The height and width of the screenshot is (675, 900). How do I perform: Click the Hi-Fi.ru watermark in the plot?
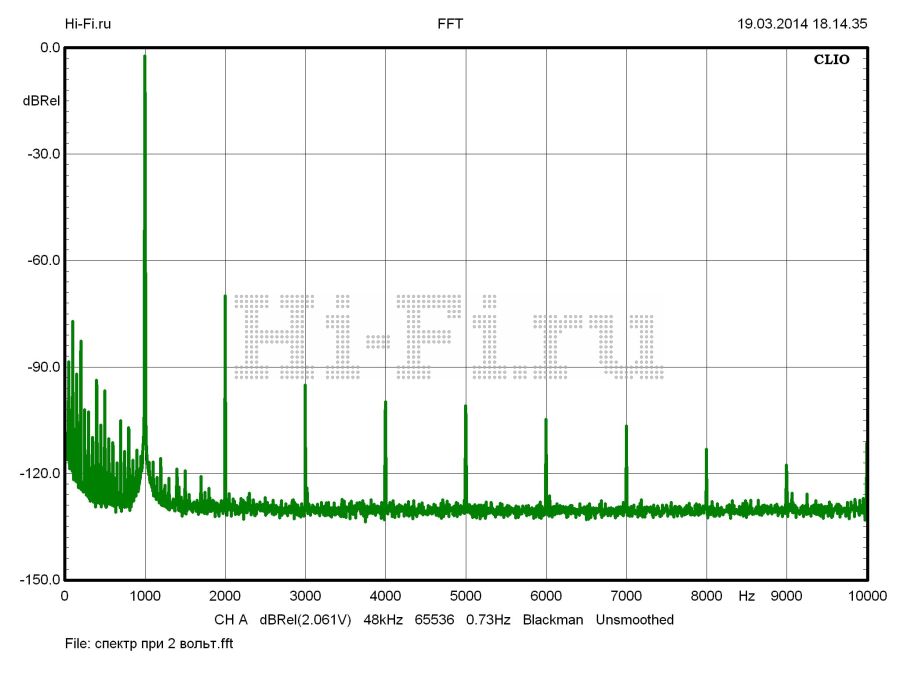449,337
